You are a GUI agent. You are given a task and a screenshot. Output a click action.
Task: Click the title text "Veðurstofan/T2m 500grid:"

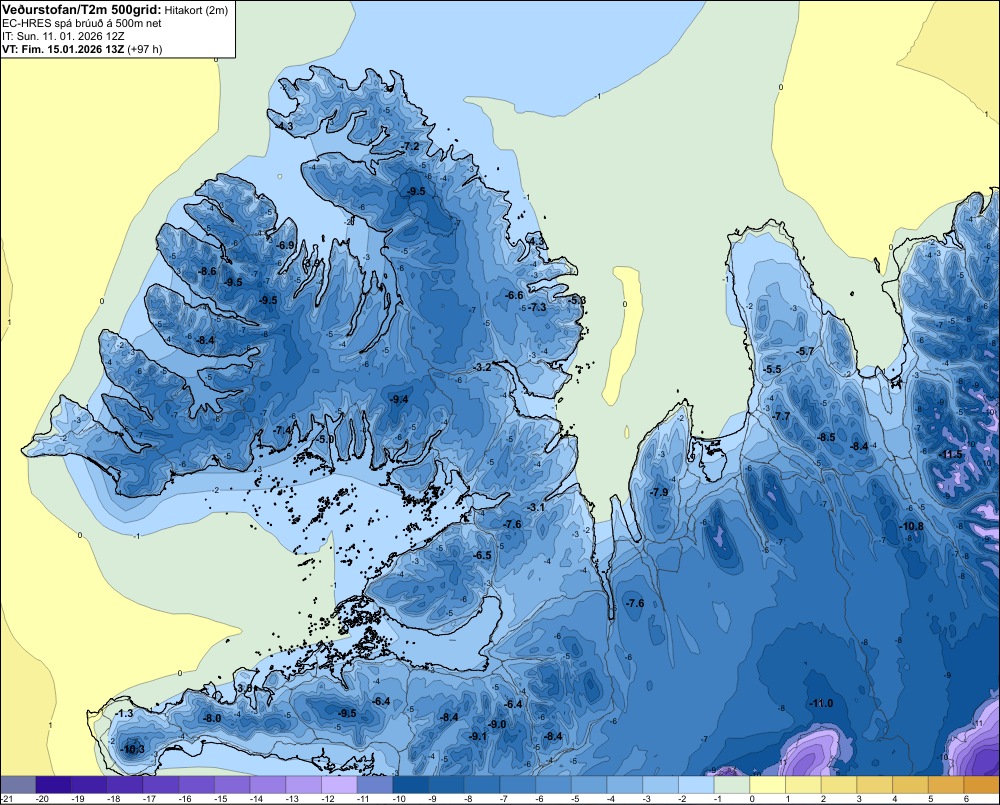pyautogui.click(x=82, y=10)
